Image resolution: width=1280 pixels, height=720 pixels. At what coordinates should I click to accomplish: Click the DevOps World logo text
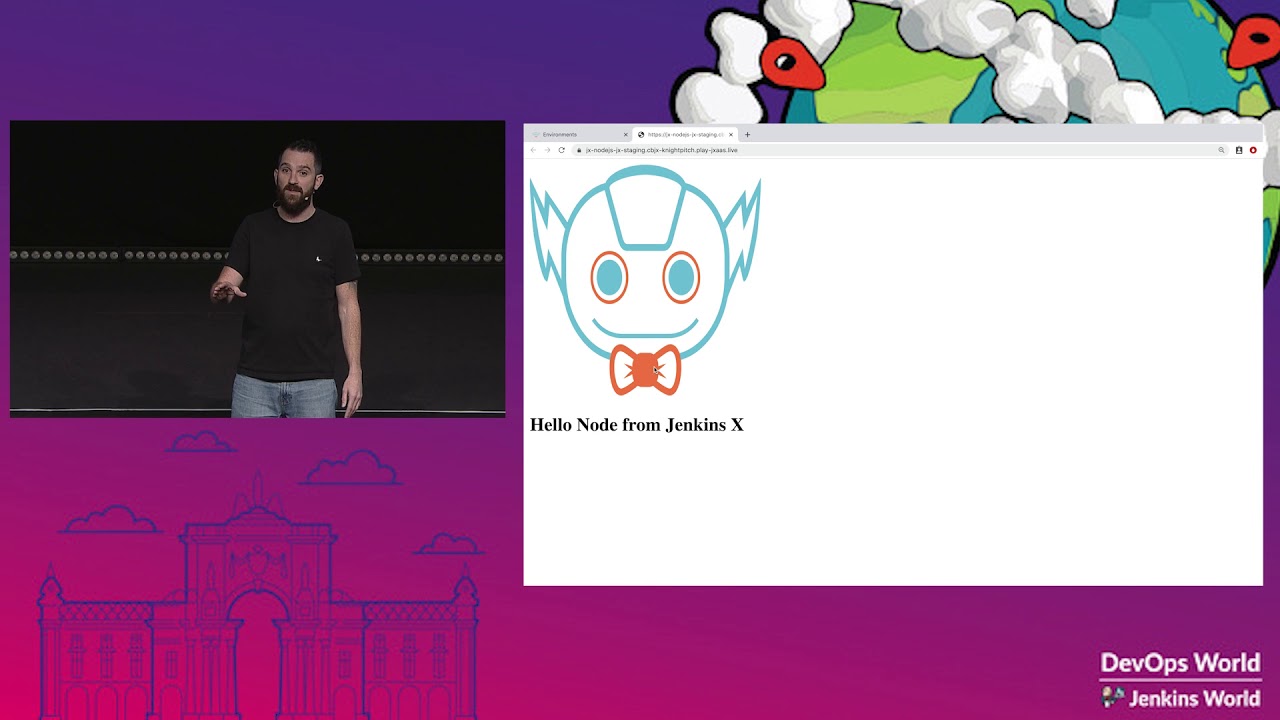[1180, 664]
